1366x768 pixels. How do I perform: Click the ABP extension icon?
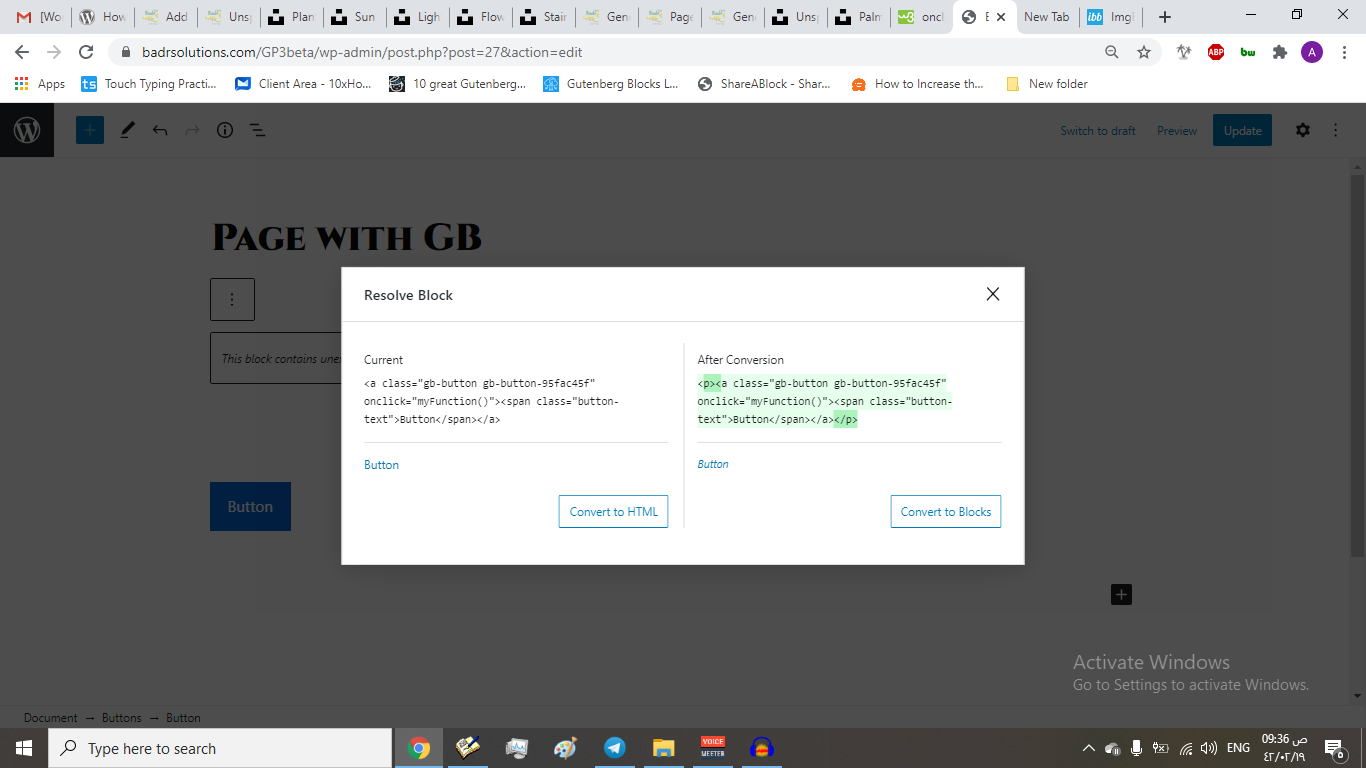point(1216,52)
